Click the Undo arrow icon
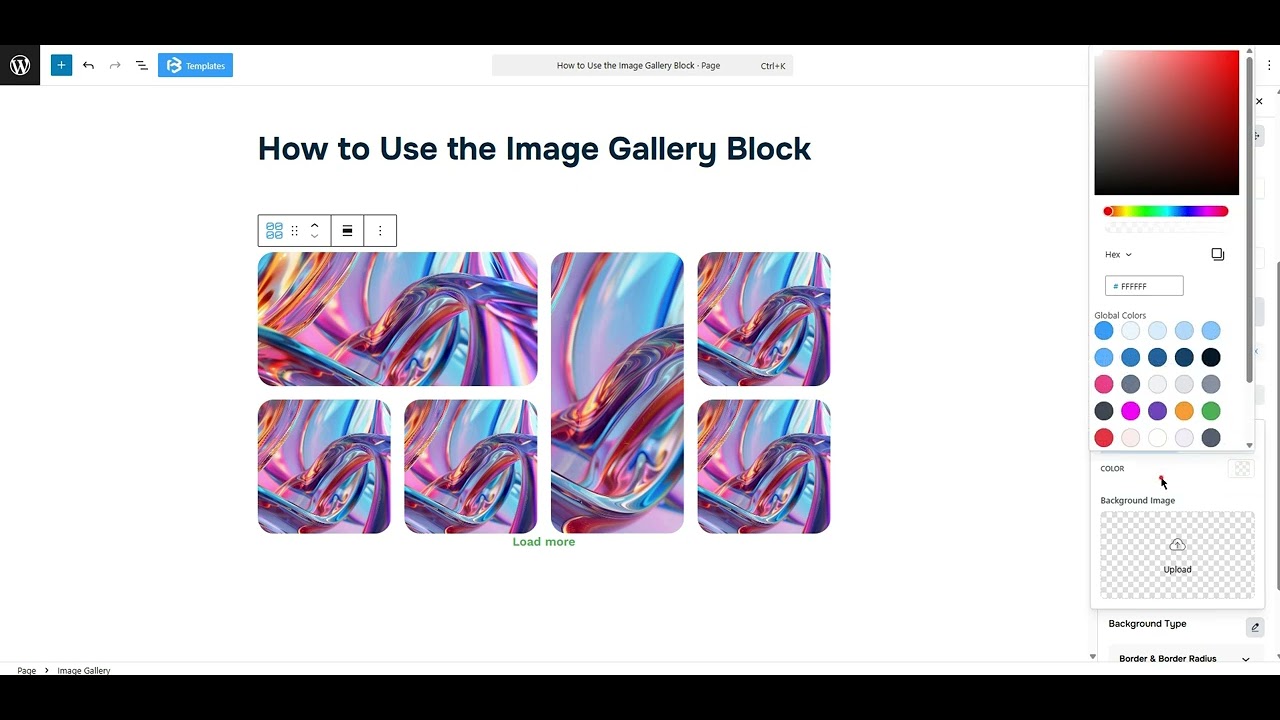Viewport: 1280px width, 720px height. coord(88,65)
